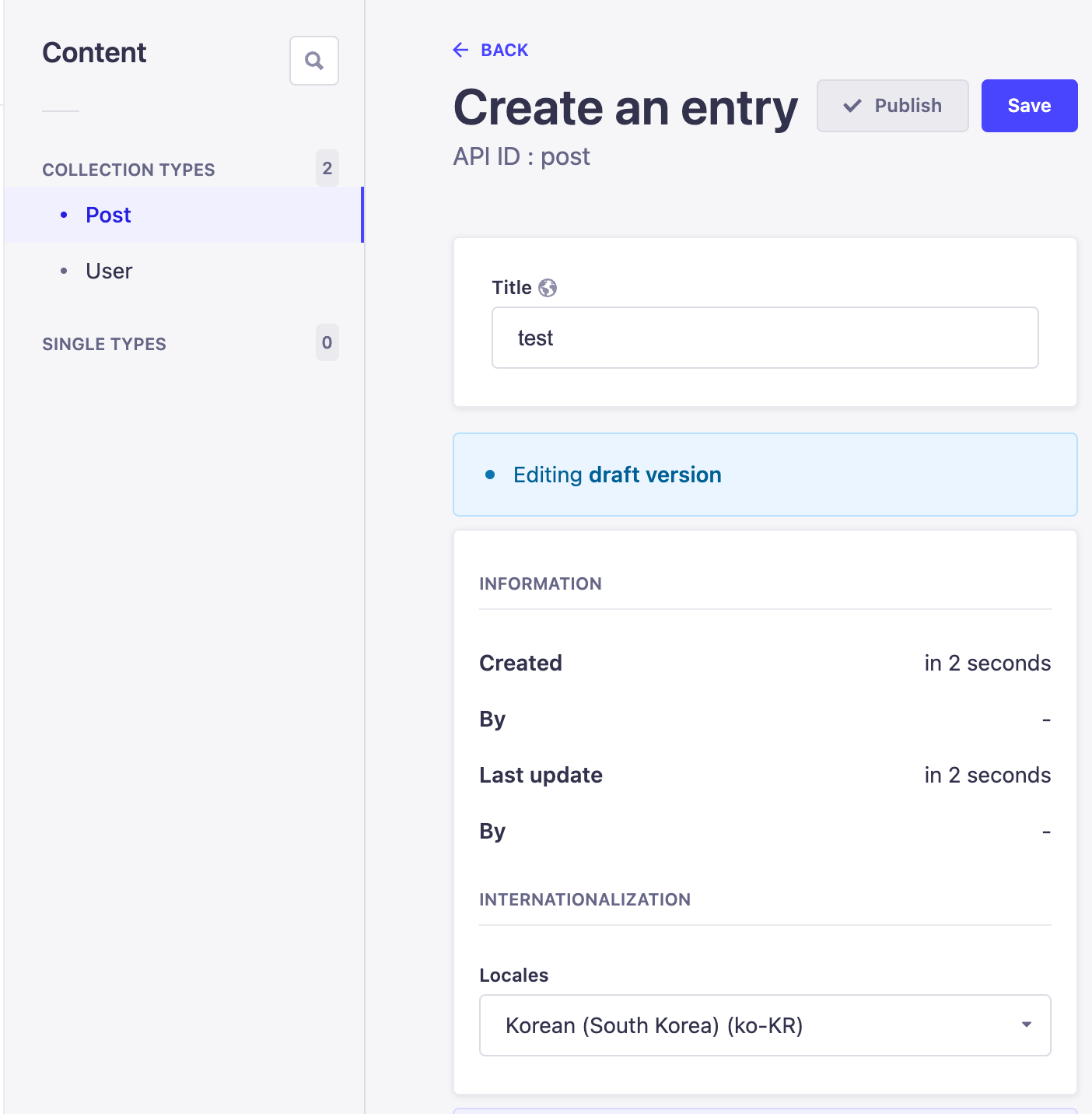Click the back arrow icon above Create an entry

pyautogui.click(x=461, y=50)
